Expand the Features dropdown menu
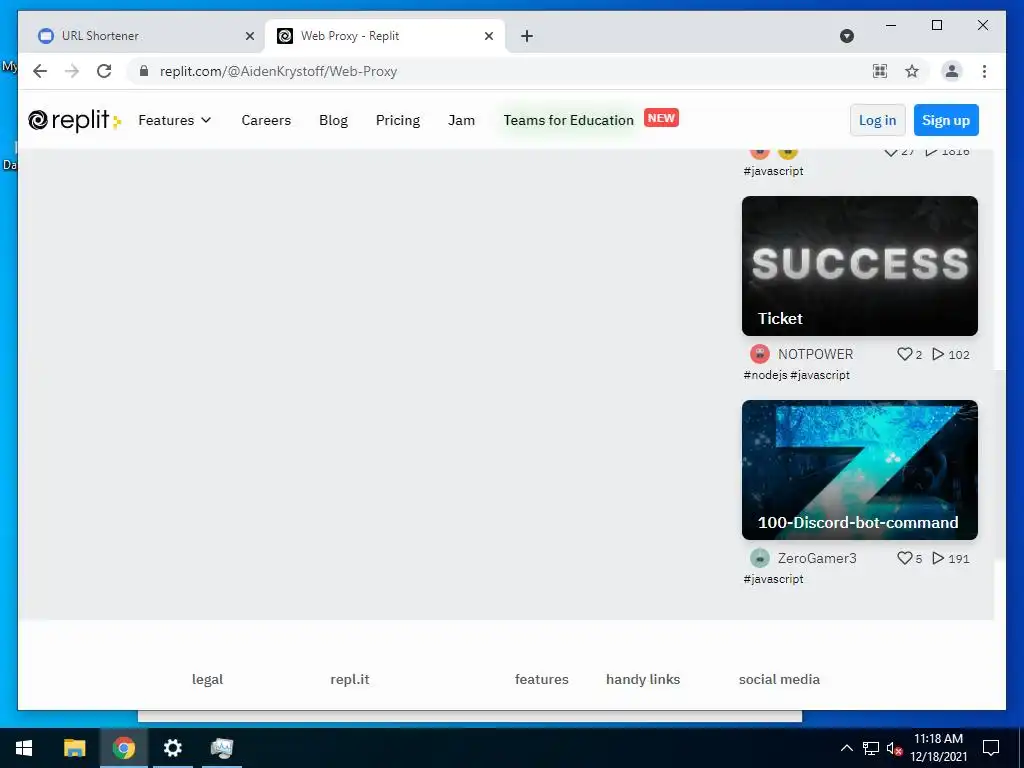The height and width of the screenshot is (768, 1024). (174, 120)
